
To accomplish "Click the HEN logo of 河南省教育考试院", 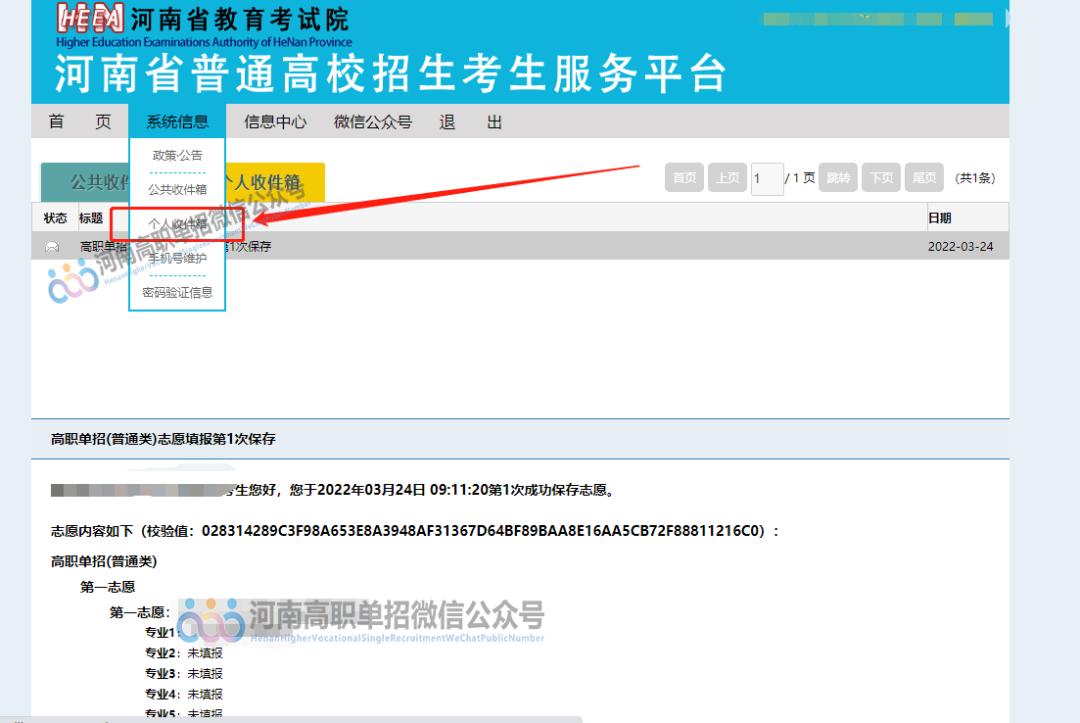I will [x=90, y=18].
